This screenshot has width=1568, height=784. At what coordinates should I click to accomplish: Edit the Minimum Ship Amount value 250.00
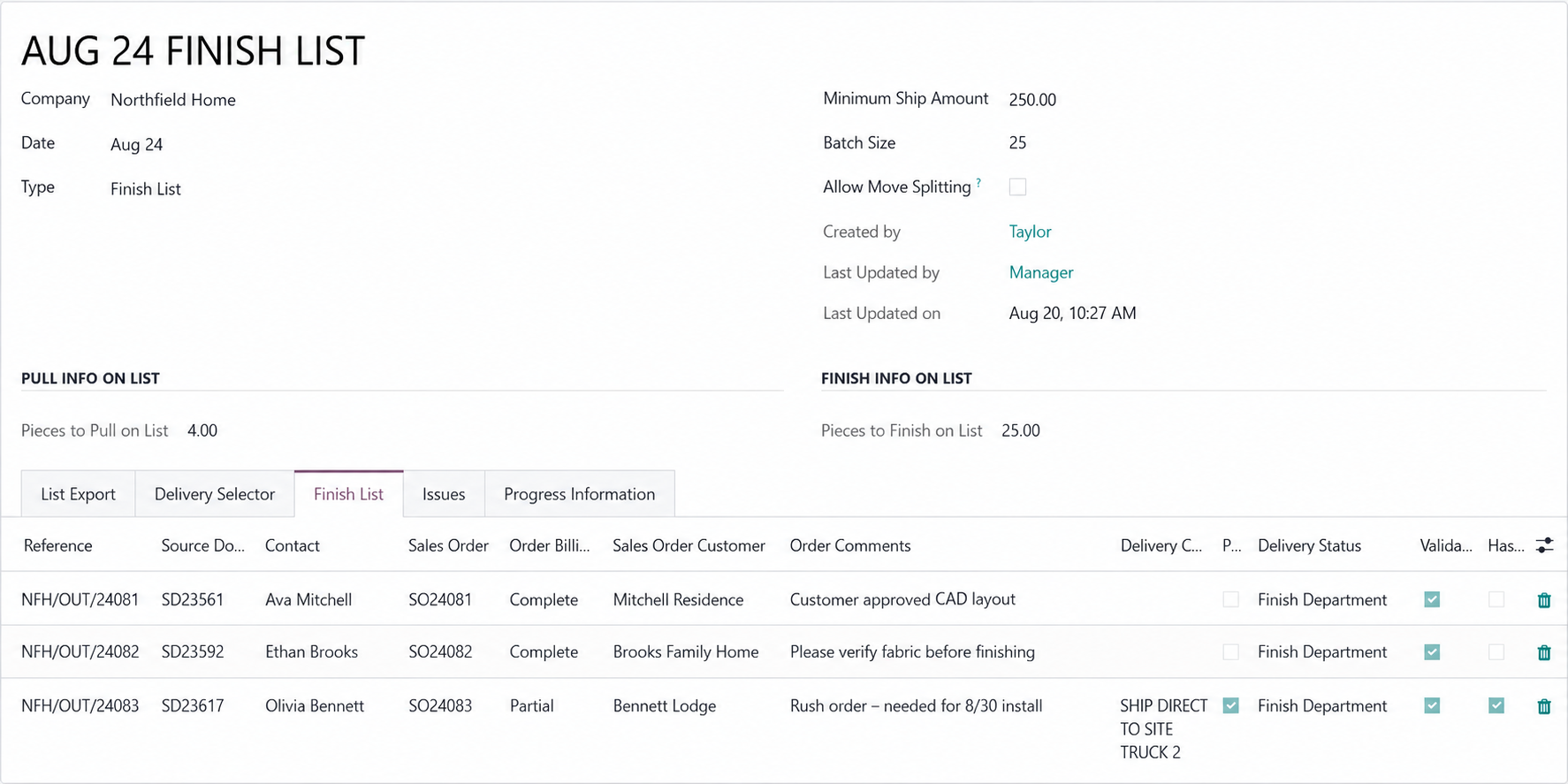(1032, 100)
